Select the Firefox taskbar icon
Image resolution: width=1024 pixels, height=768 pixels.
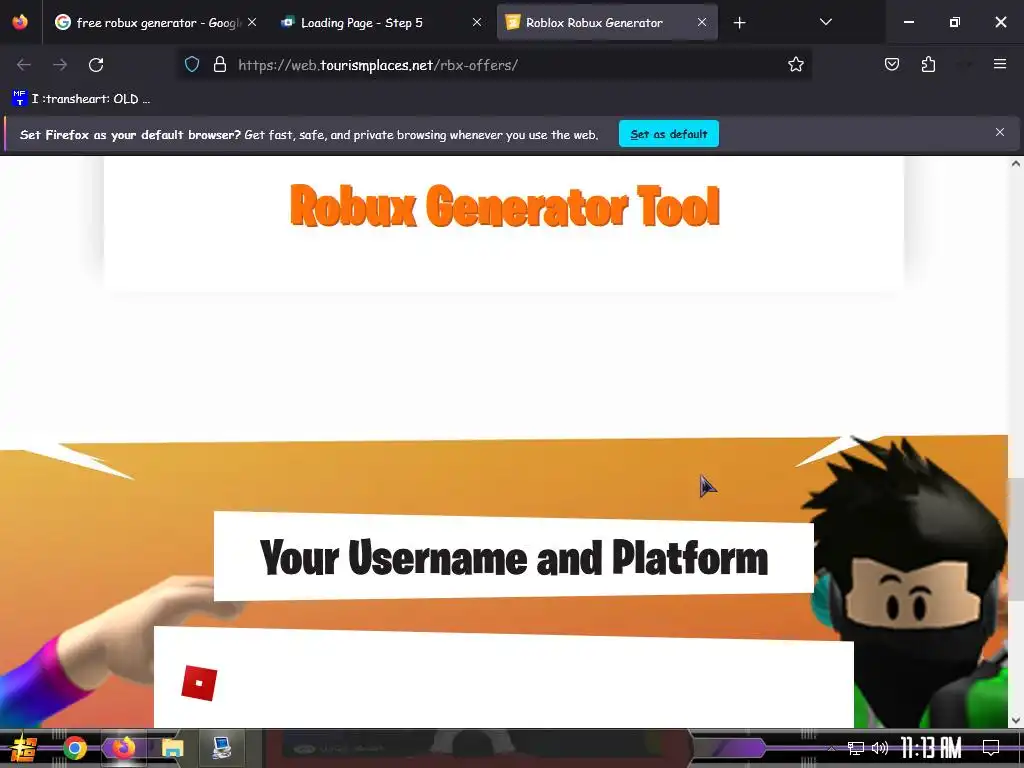point(123,748)
